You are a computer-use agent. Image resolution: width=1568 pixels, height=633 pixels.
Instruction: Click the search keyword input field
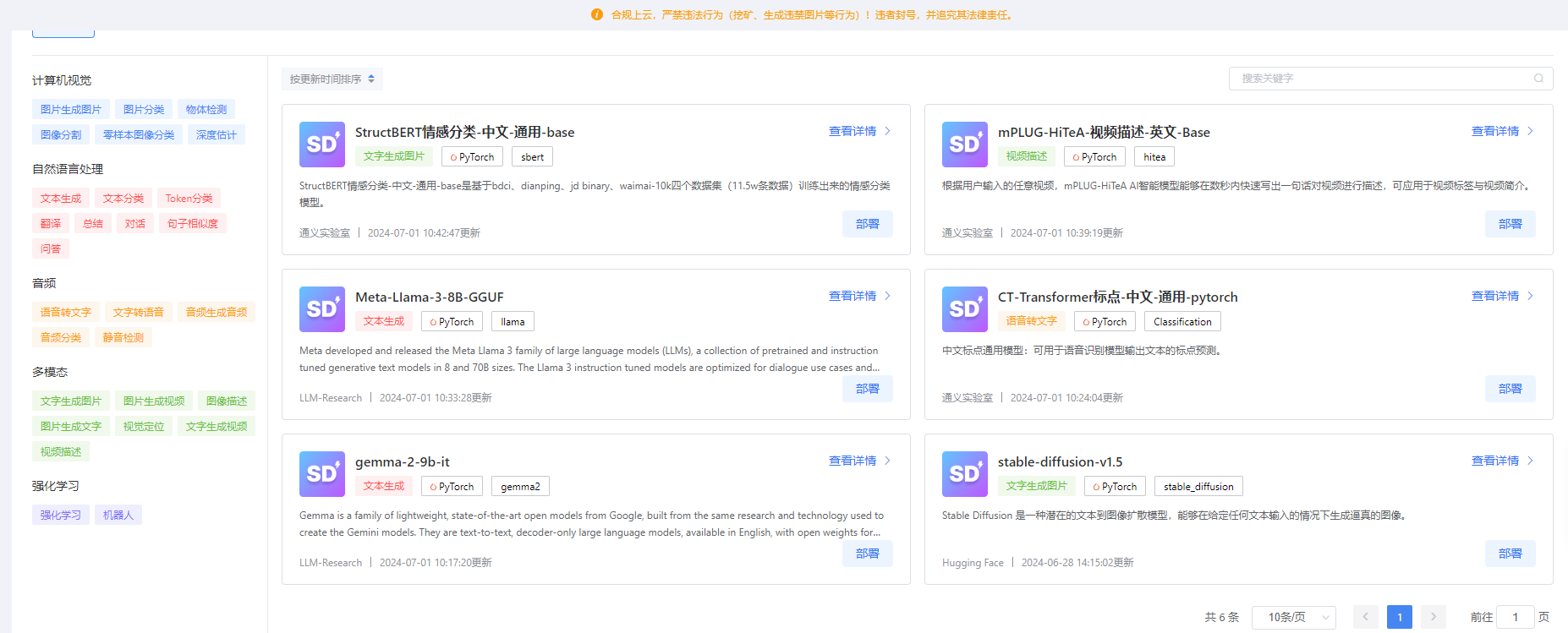pyautogui.click(x=1390, y=79)
